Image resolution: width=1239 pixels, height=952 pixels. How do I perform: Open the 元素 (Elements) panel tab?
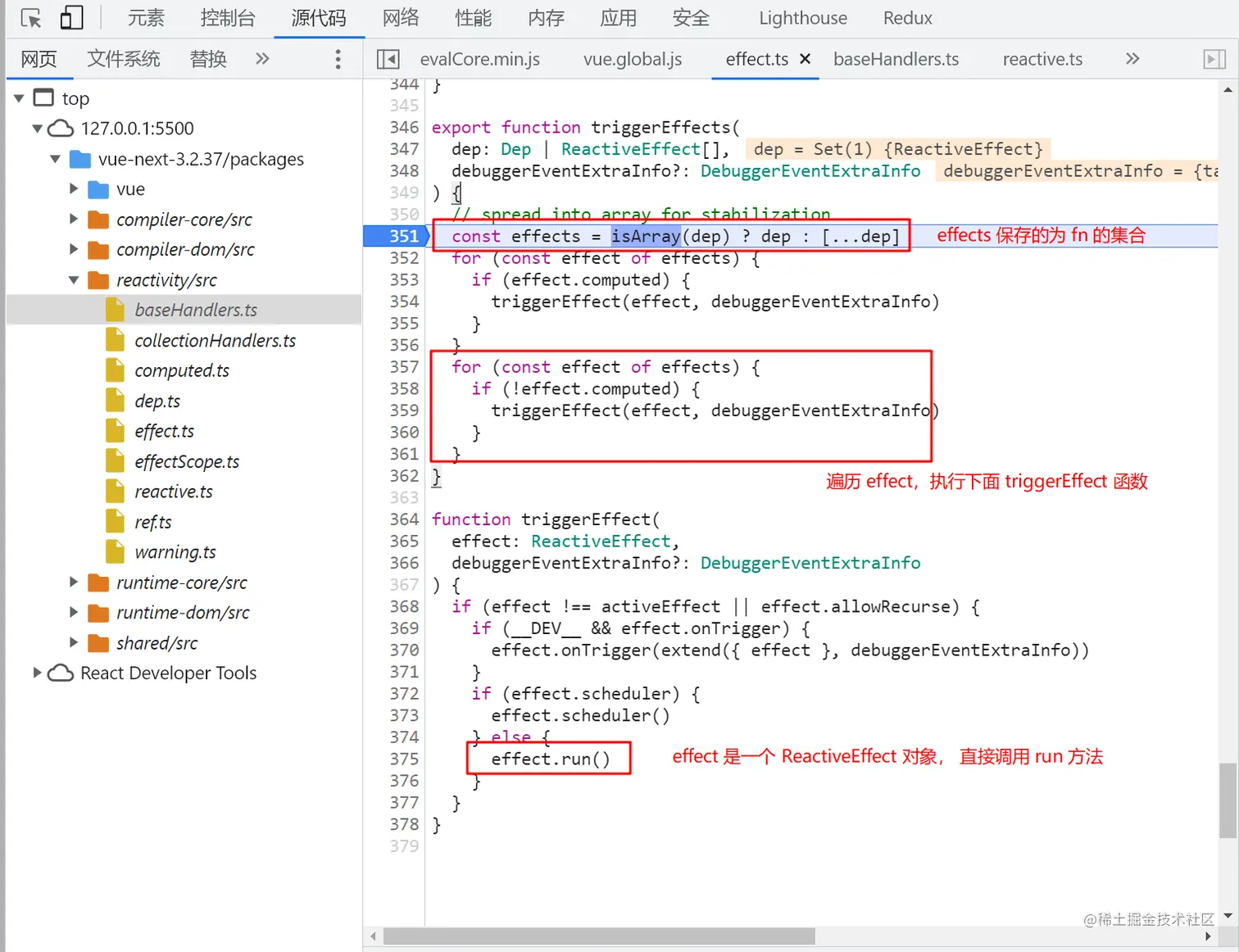[x=146, y=18]
